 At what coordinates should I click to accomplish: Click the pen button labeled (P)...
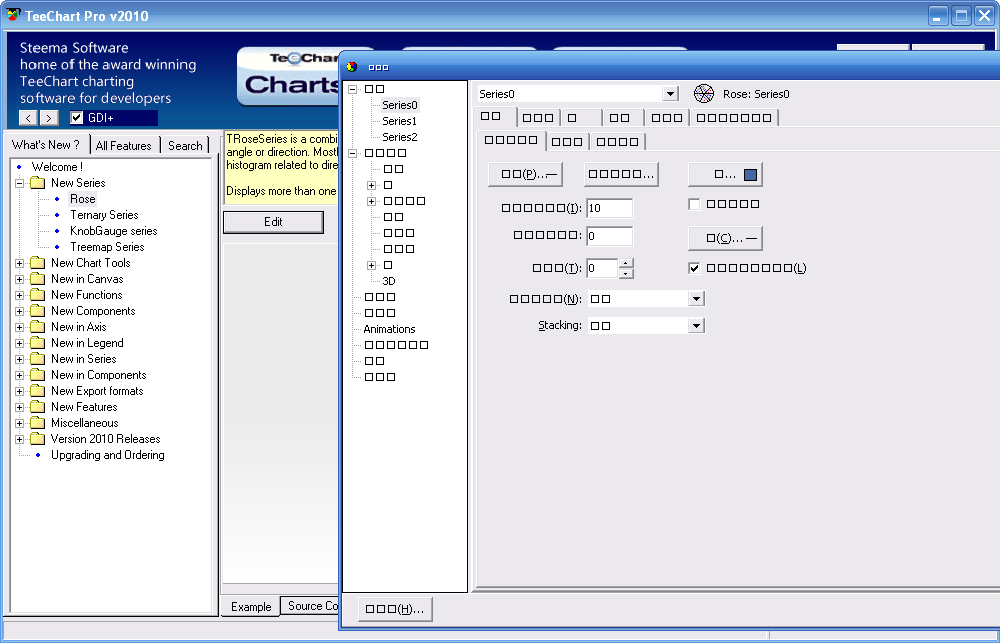pos(525,174)
